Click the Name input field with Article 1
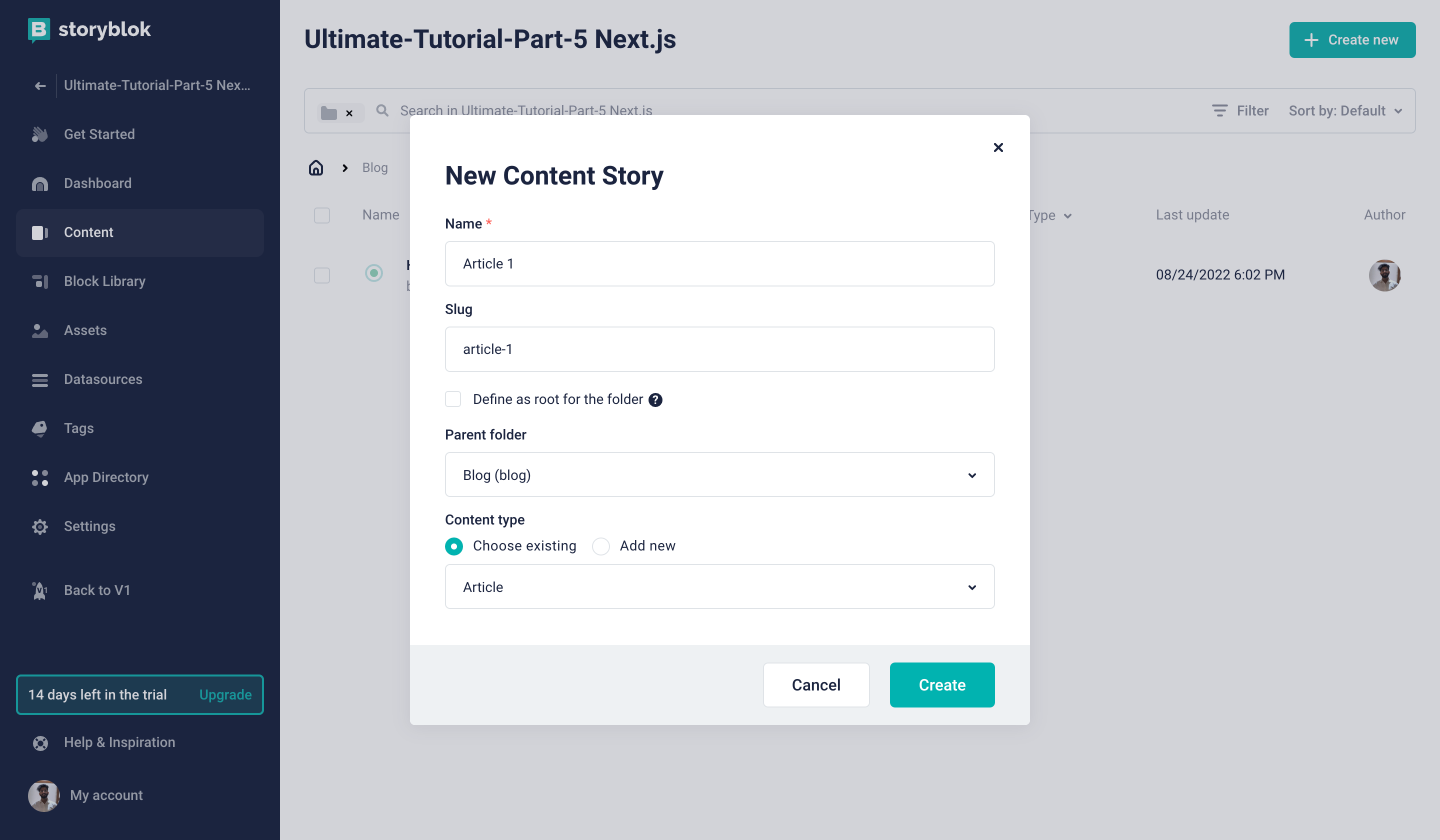This screenshot has height=840, width=1440. tap(719, 264)
